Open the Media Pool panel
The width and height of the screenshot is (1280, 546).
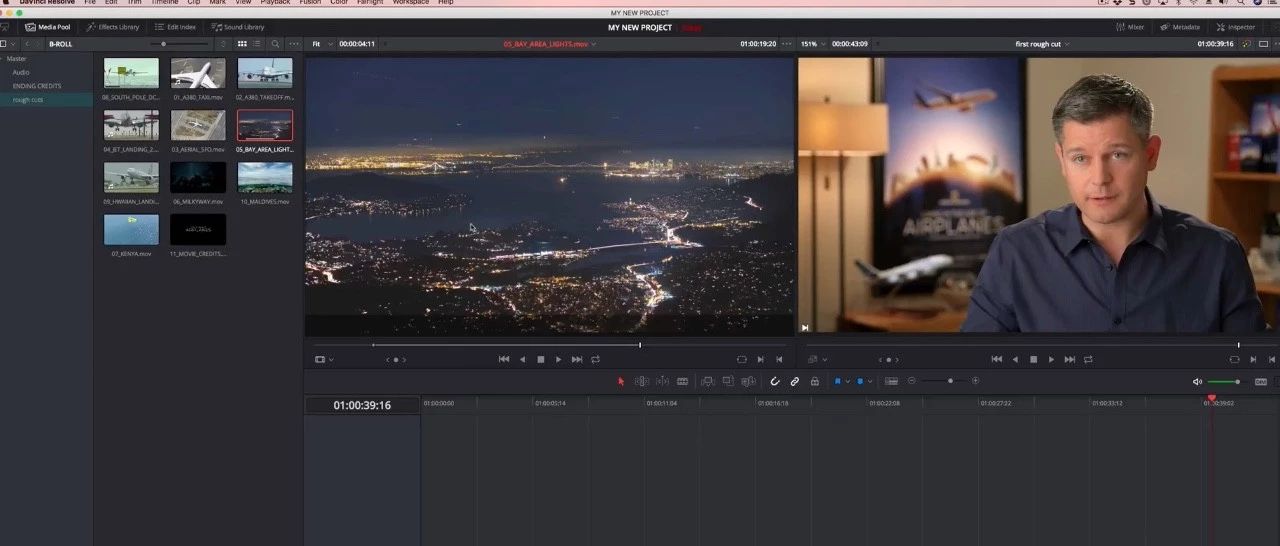coord(47,27)
